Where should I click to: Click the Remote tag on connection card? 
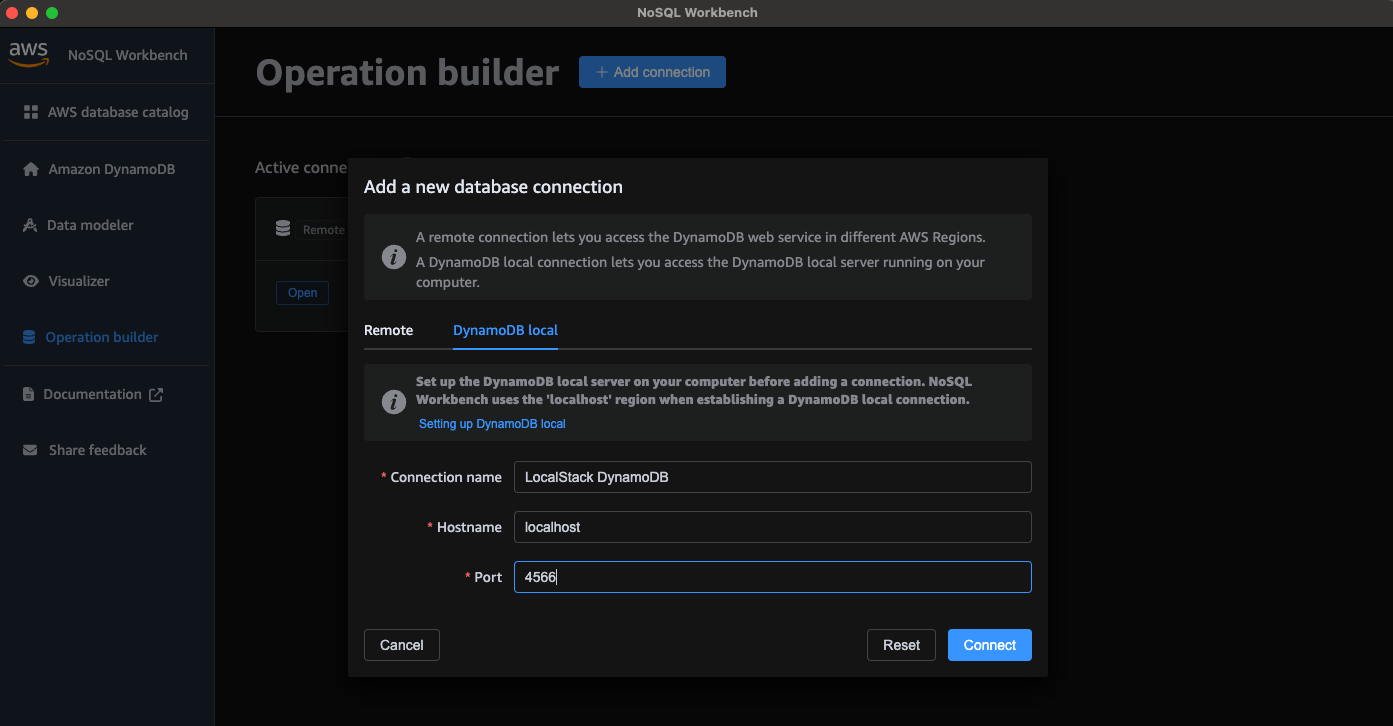click(x=322, y=230)
